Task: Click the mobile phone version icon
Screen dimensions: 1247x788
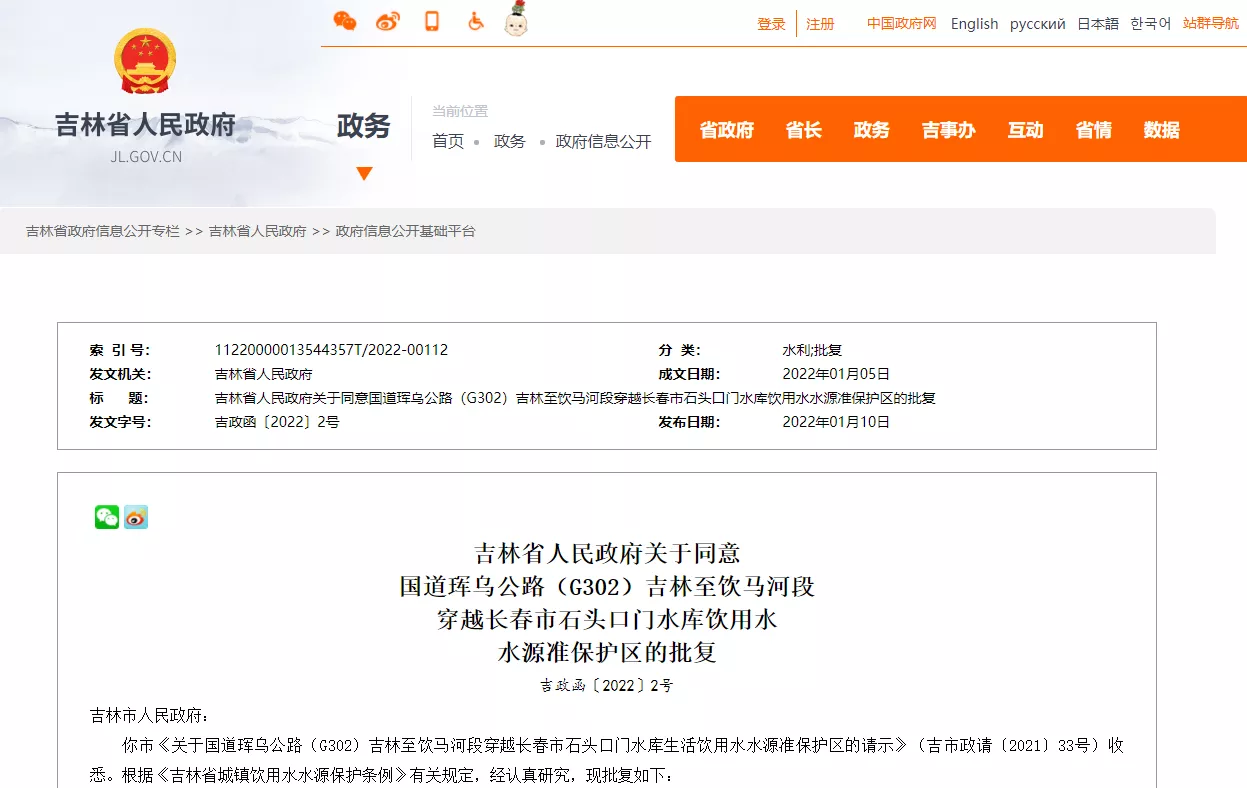Action: point(432,21)
